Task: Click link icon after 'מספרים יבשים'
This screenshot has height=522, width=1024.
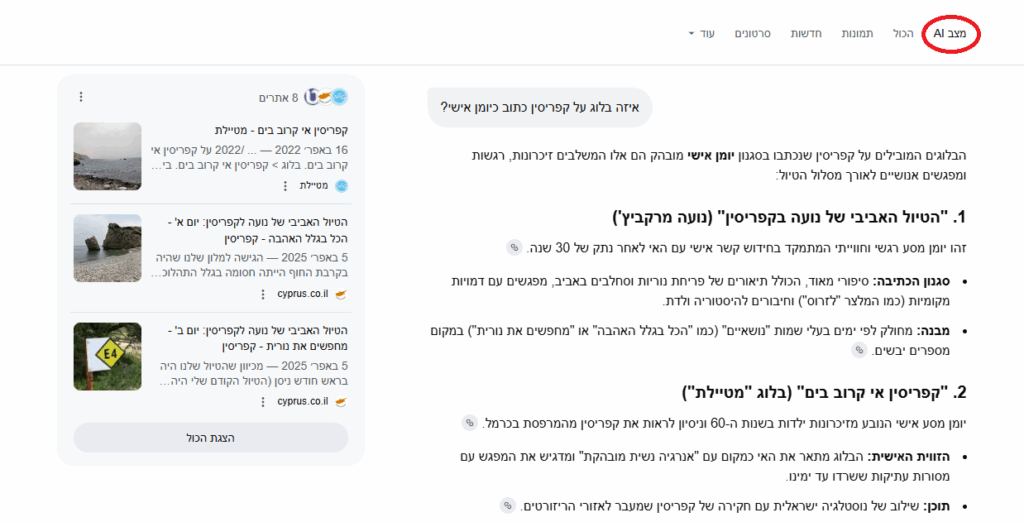Action: click(859, 350)
